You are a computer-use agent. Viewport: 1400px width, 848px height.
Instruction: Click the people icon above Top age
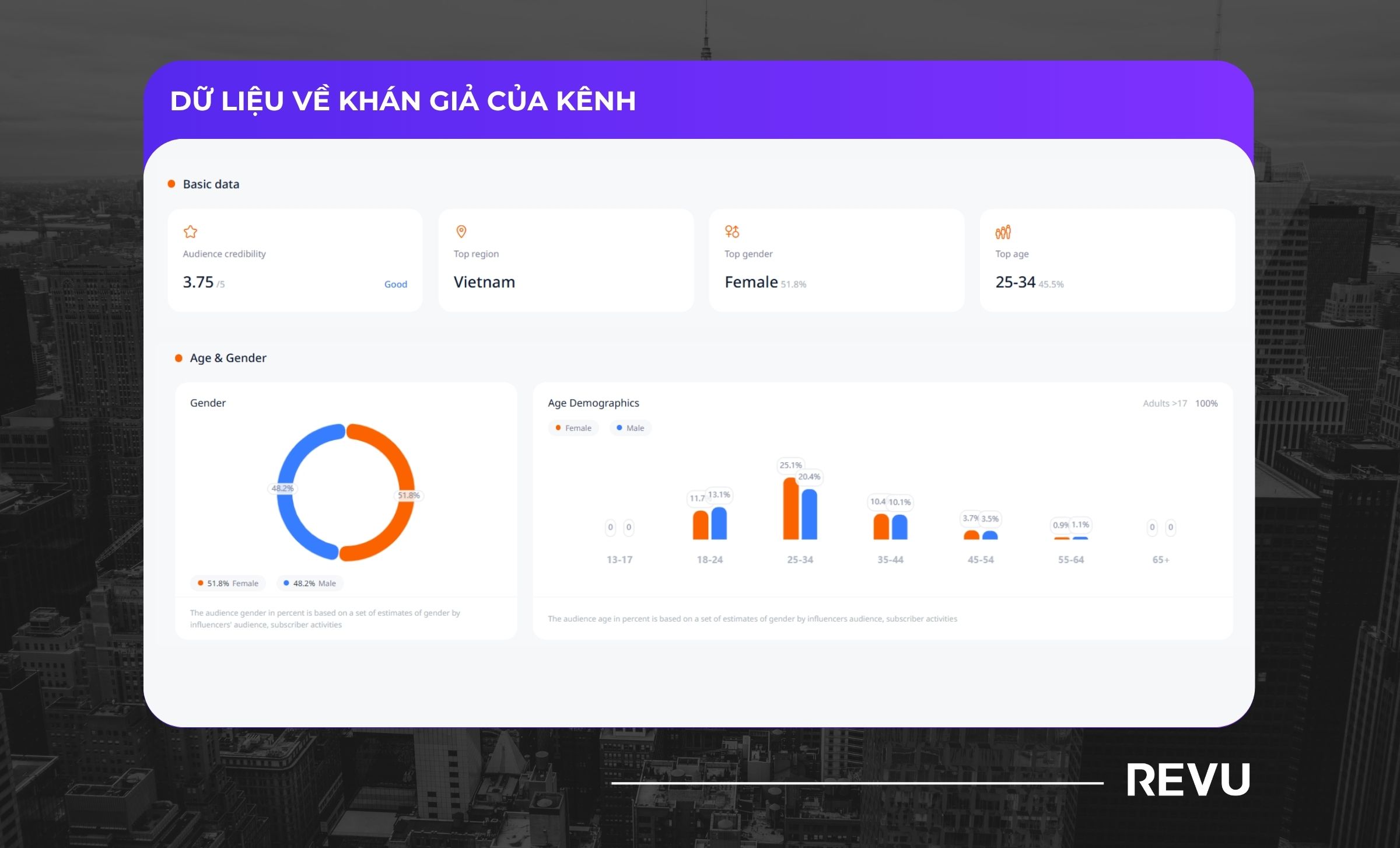[1003, 232]
